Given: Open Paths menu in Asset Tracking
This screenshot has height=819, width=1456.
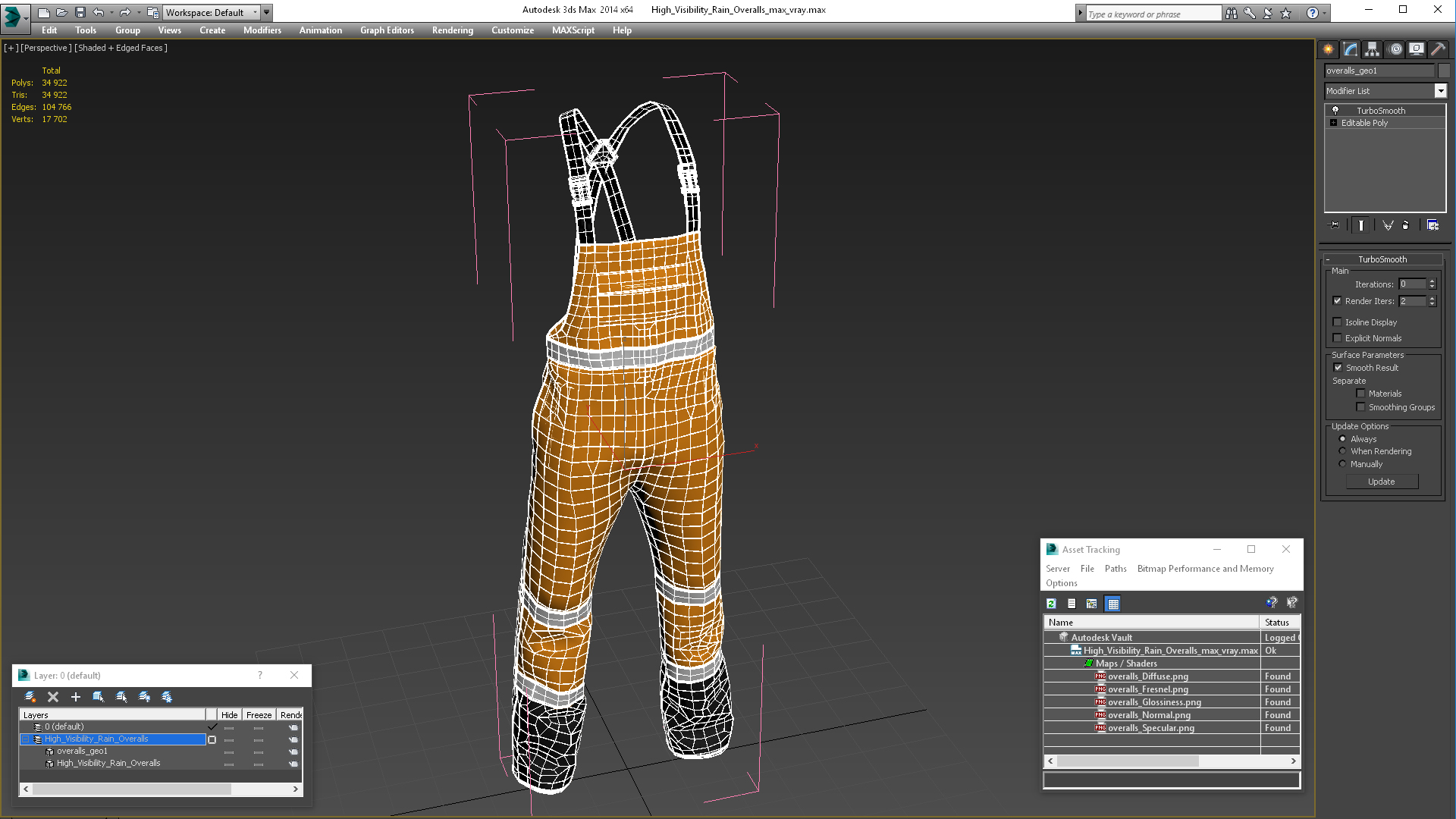Looking at the screenshot, I should 1116,569.
